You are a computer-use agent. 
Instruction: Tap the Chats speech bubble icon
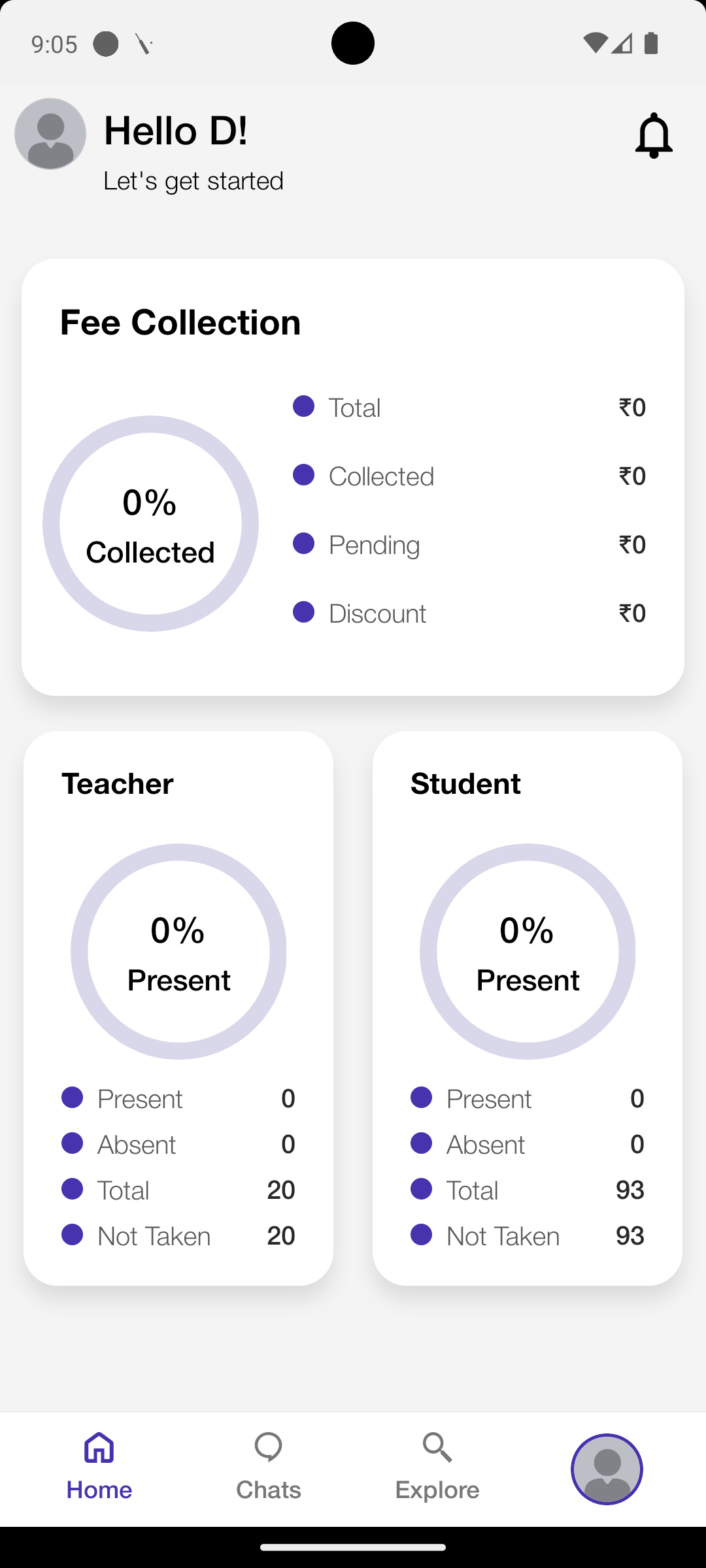(x=268, y=1448)
